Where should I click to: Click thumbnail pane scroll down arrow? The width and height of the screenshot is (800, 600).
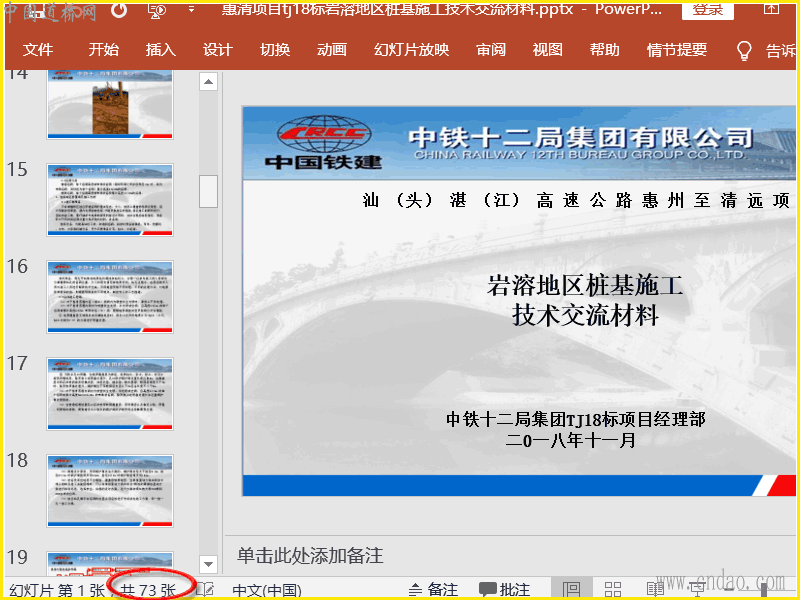click(208, 564)
